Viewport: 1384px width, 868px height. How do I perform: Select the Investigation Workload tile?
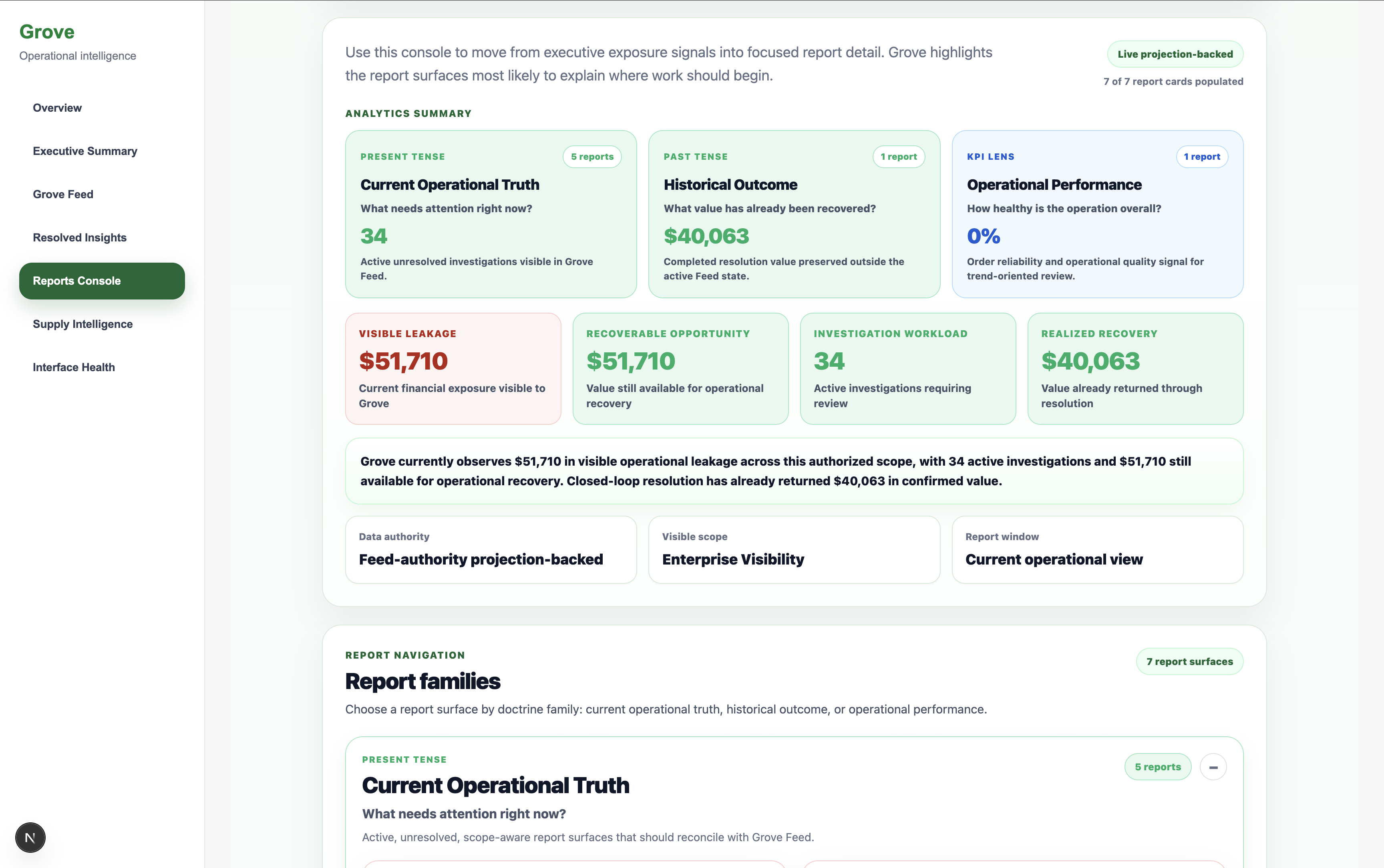907,369
